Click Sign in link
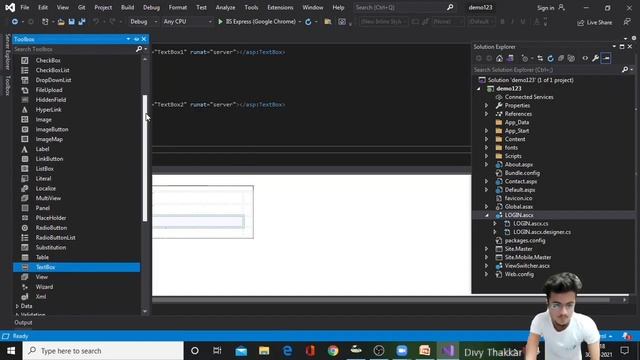This screenshot has width=640, height=360. click(545, 8)
